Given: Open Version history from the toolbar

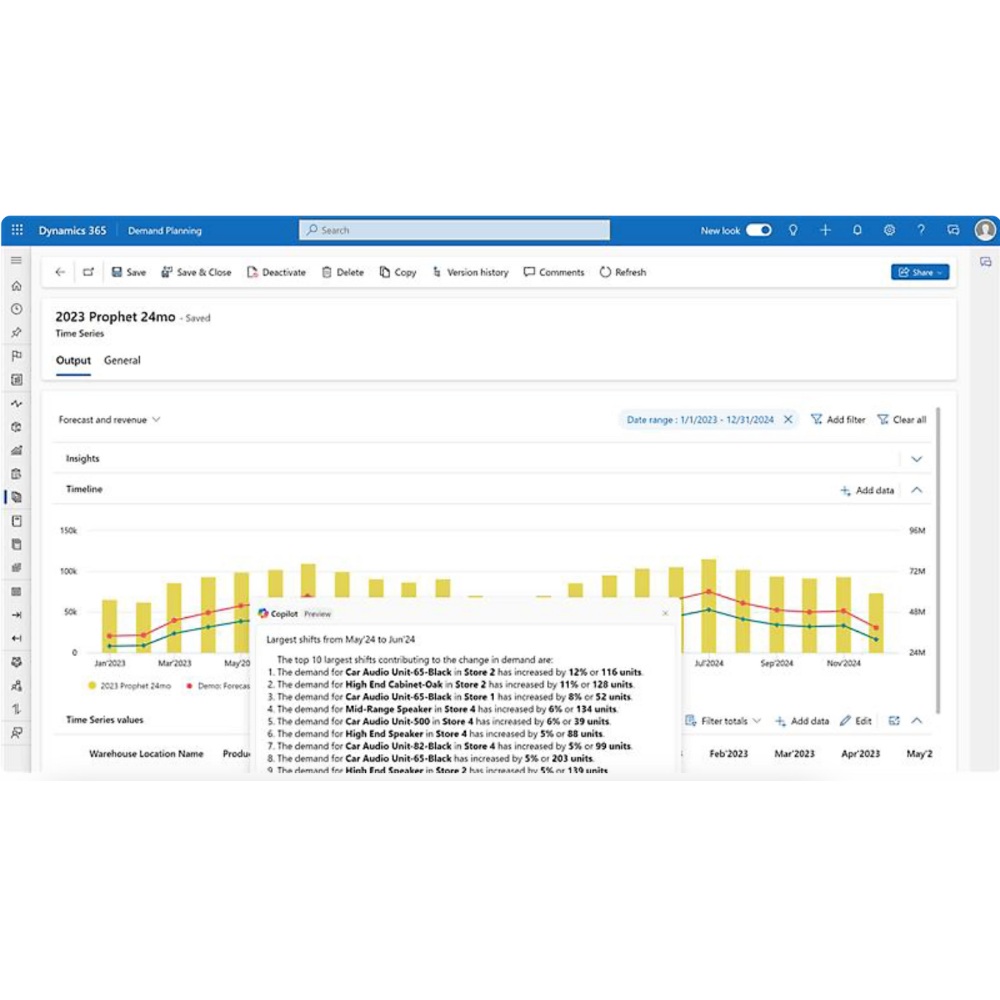Looking at the screenshot, I should (471, 272).
